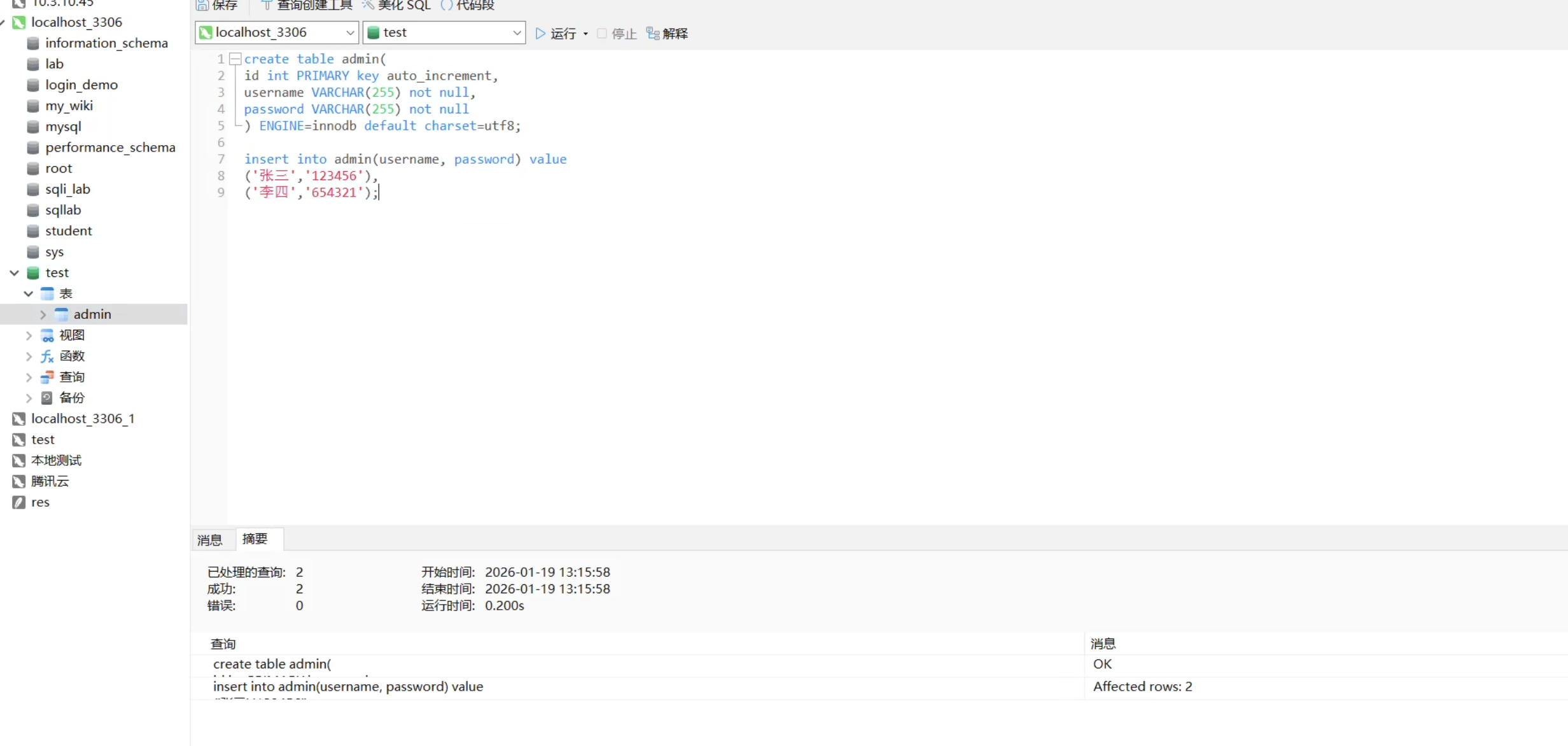Click the Save disk icon in toolbar
This screenshot has width=1568, height=746.
click(202, 5)
